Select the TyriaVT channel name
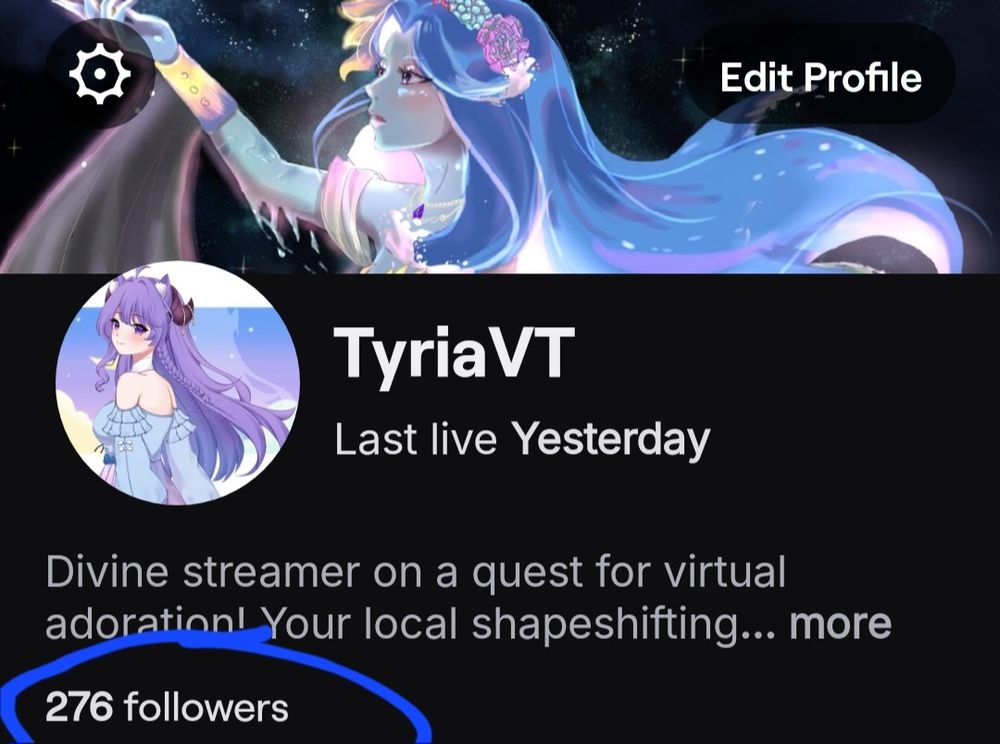This screenshot has width=1000, height=744. pyautogui.click(x=455, y=353)
